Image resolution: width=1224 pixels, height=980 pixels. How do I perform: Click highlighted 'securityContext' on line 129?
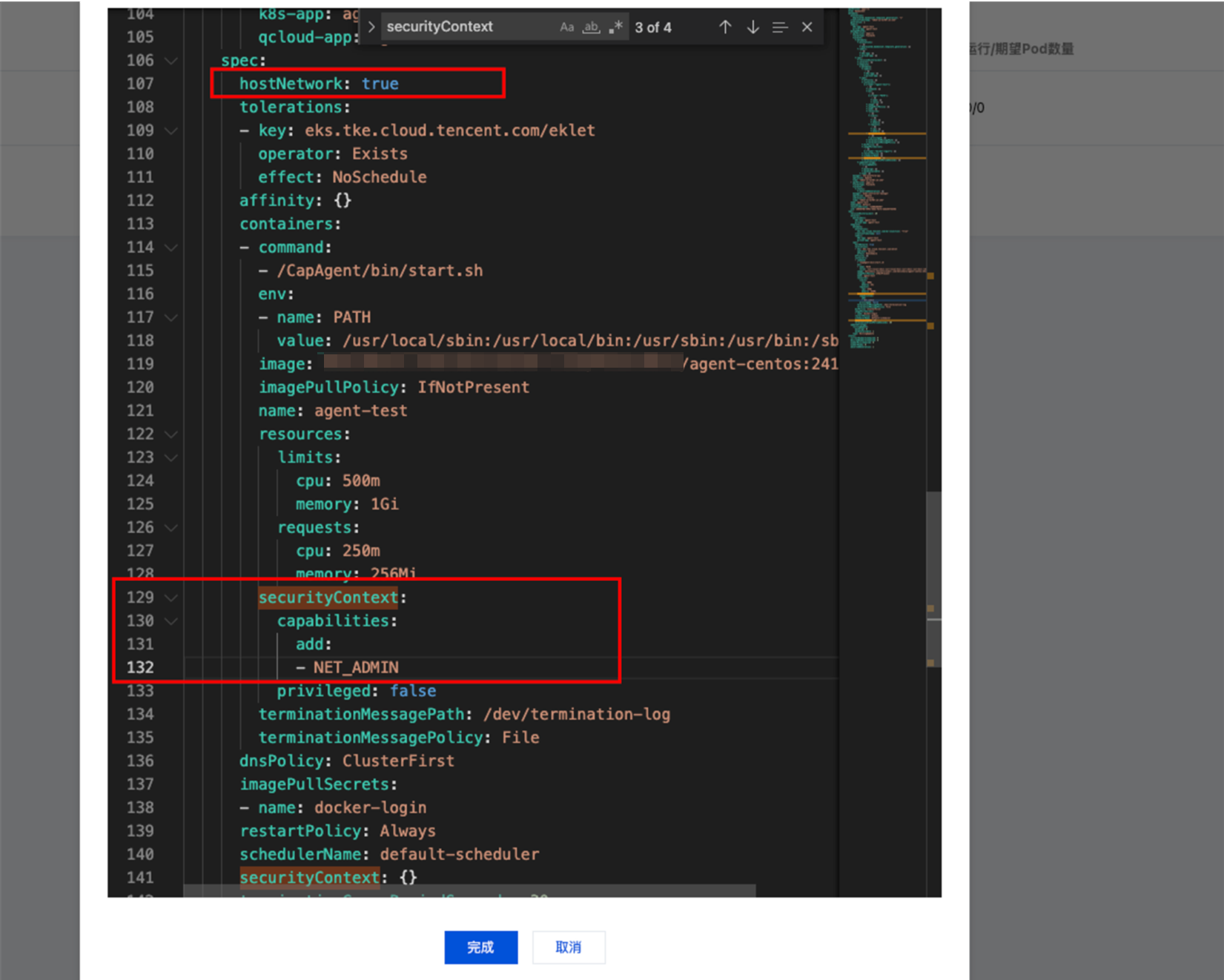(328, 597)
